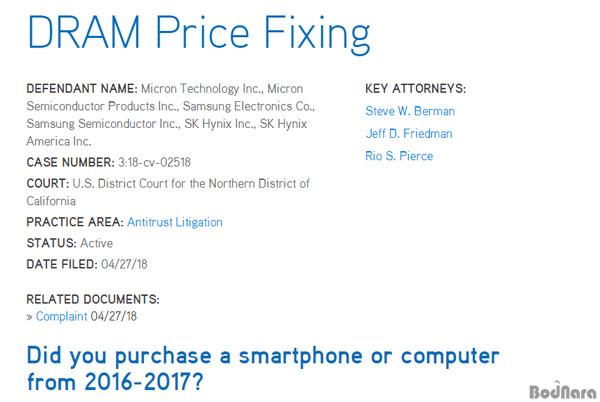Click the BodNara watermark logo
The image size is (600, 402).
pos(562,391)
